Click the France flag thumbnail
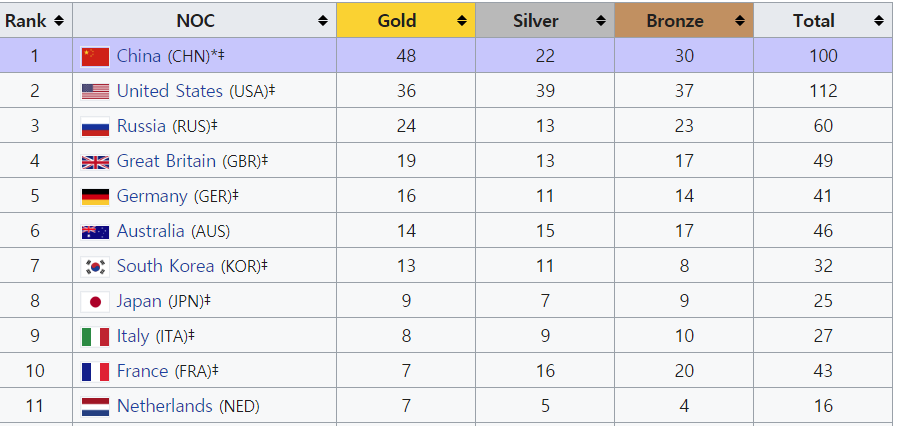 point(95,371)
